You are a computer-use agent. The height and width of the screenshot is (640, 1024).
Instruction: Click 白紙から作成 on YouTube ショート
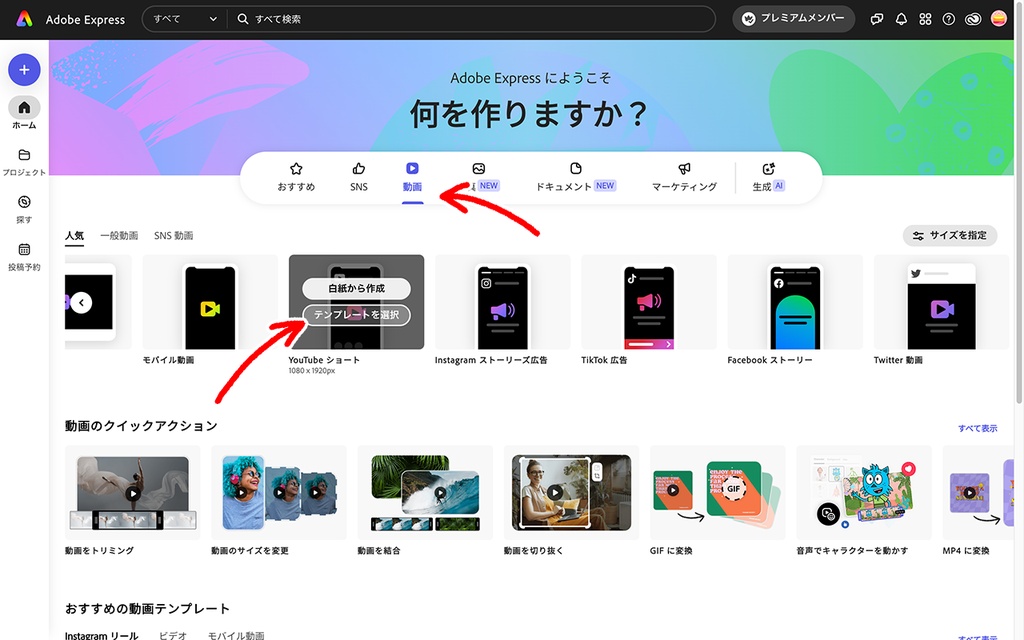357,288
